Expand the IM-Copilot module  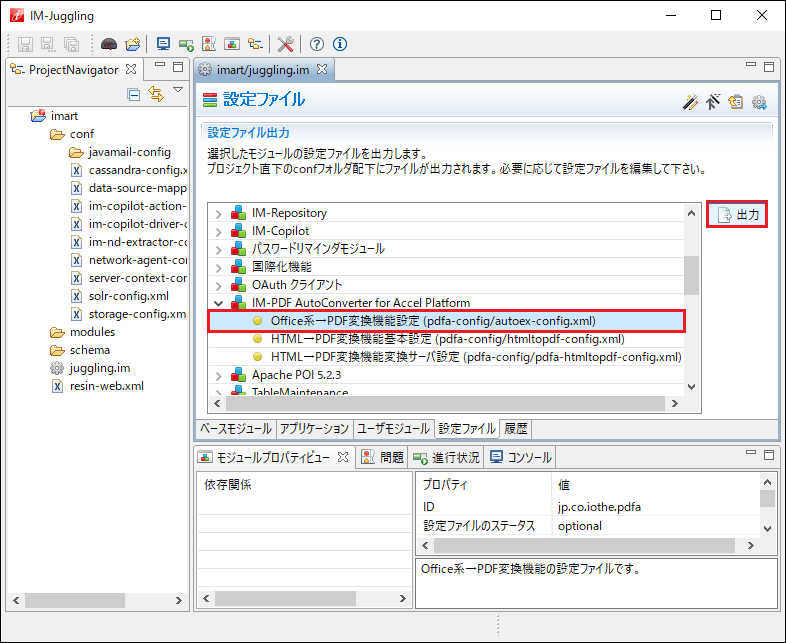218,232
